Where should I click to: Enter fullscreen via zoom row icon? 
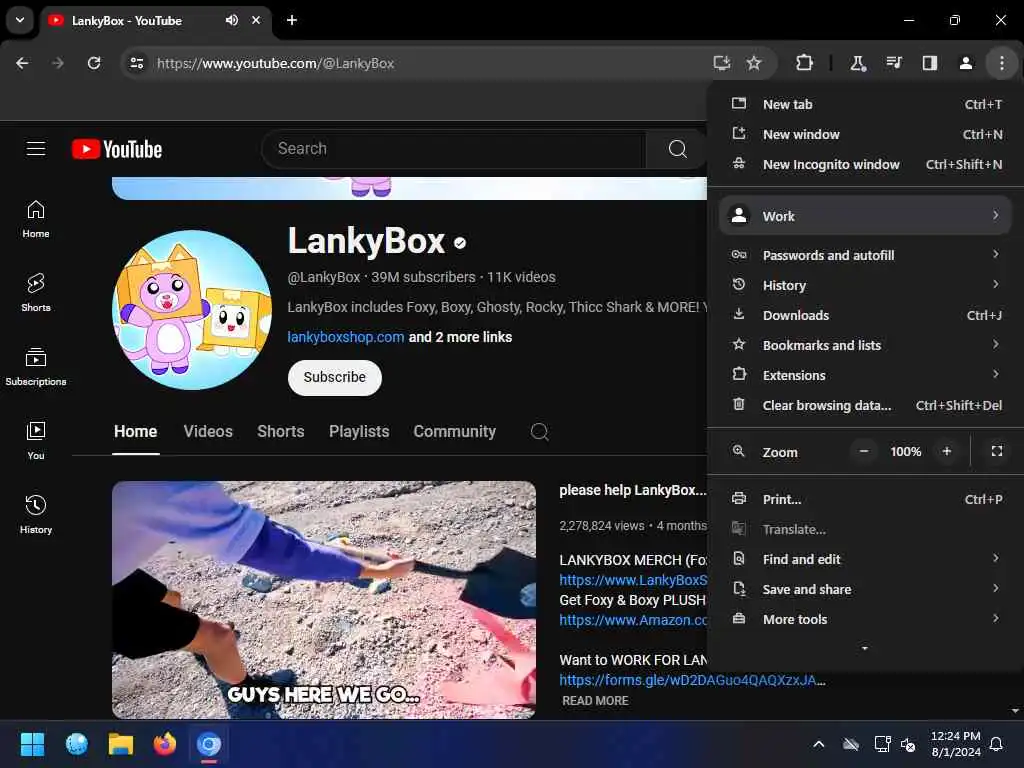click(997, 451)
